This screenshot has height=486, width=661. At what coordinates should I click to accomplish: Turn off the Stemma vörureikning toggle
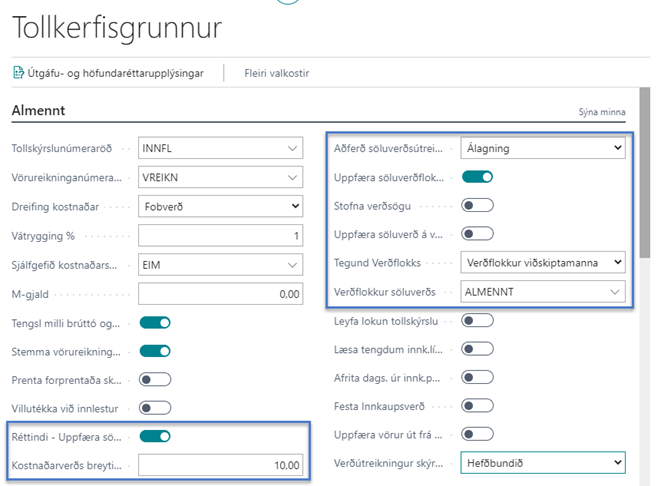pos(155,350)
